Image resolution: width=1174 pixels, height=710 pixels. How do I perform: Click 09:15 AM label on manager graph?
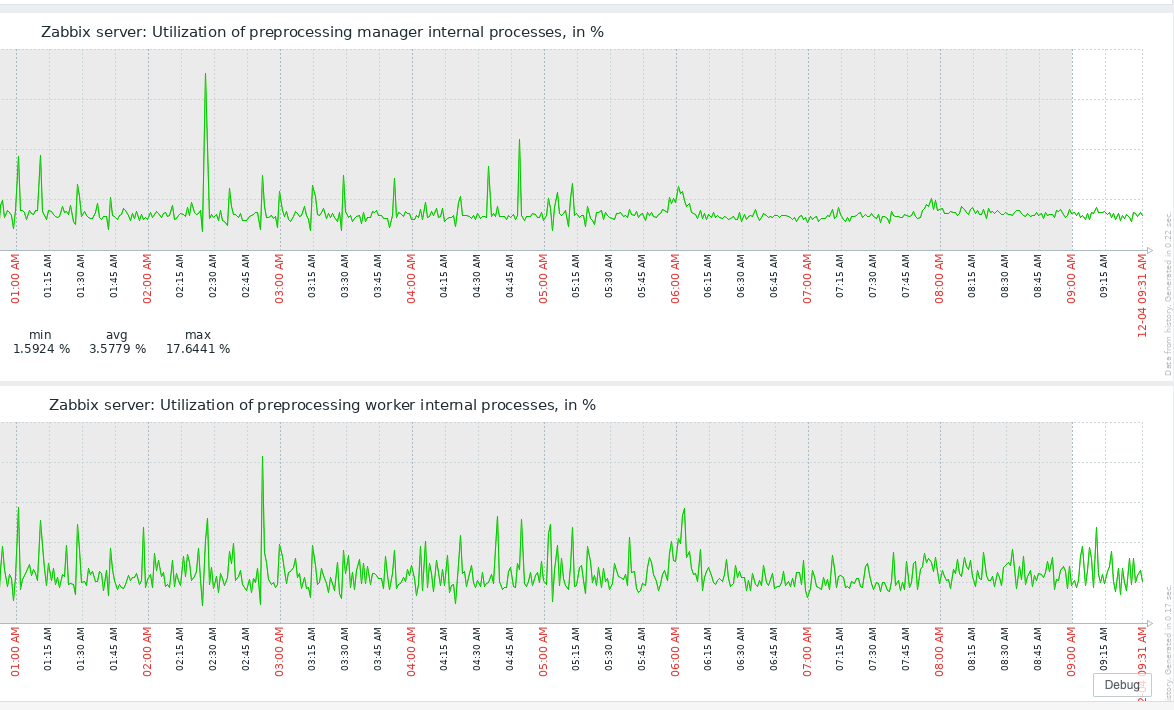[x=1104, y=276]
